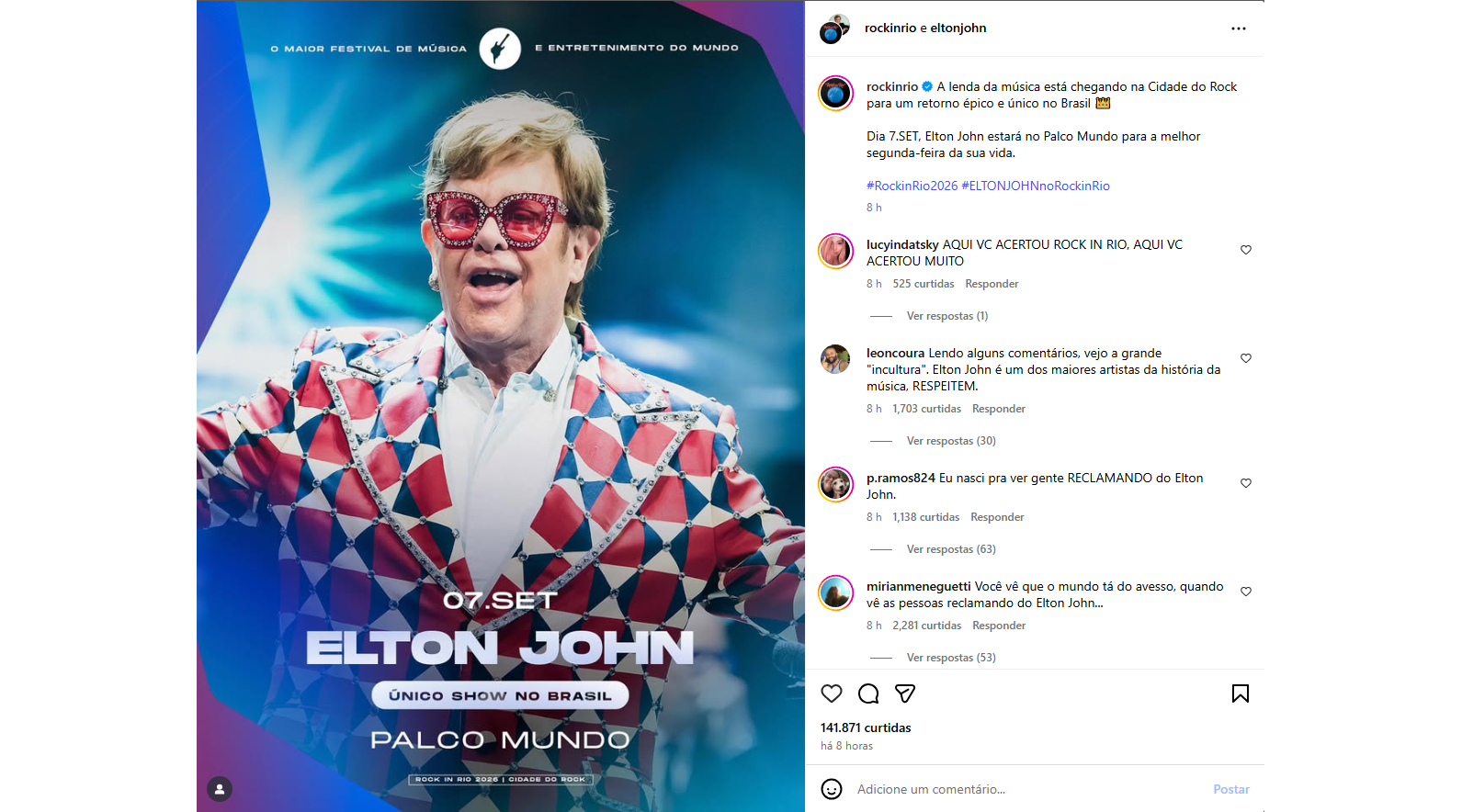Image resolution: width=1462 pixels, height=812 pixels.
Task: Like the post with the heart icon
Action: (x=832, y=694)
